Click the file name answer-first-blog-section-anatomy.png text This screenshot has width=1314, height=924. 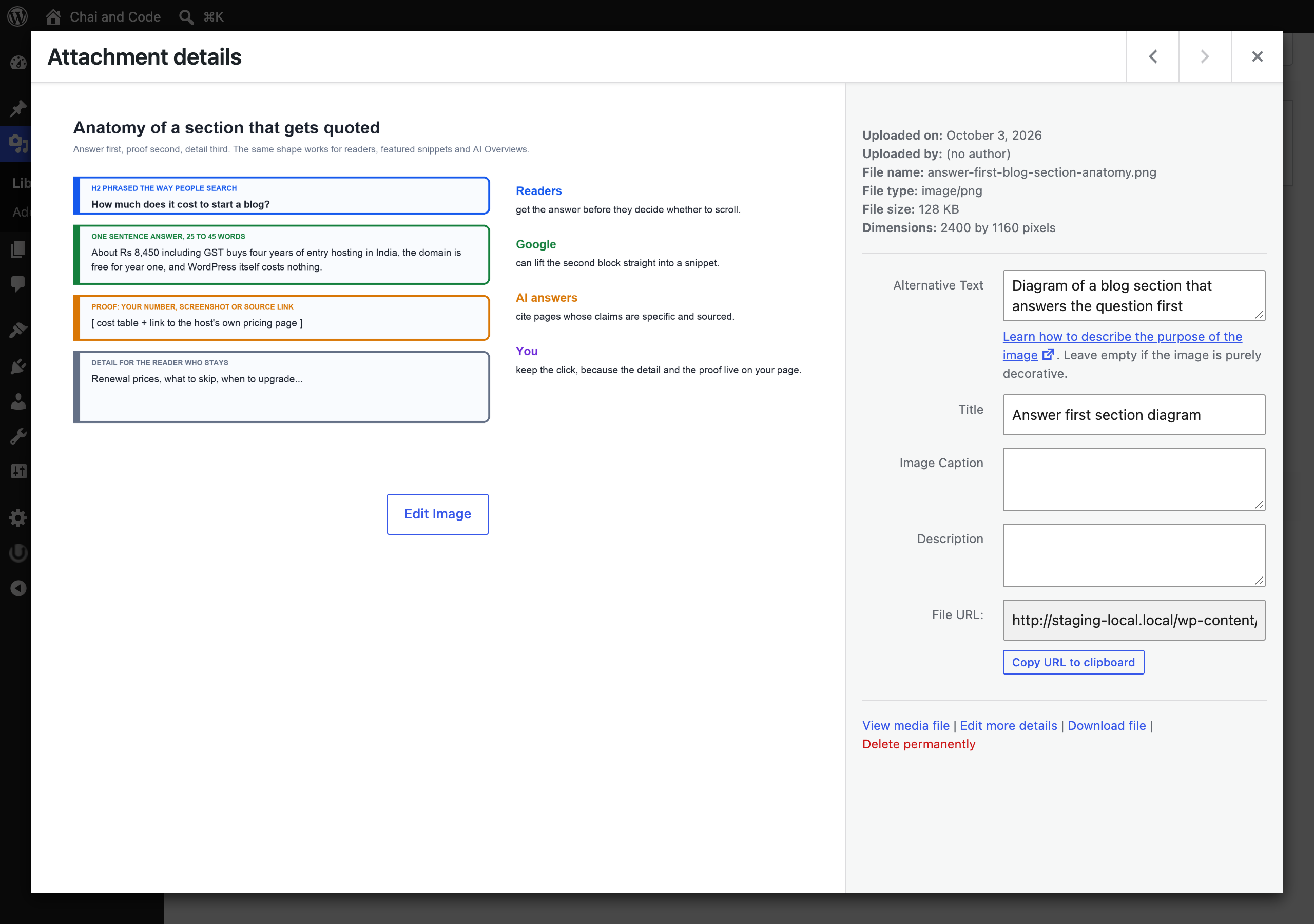(x=1041, y=172)
